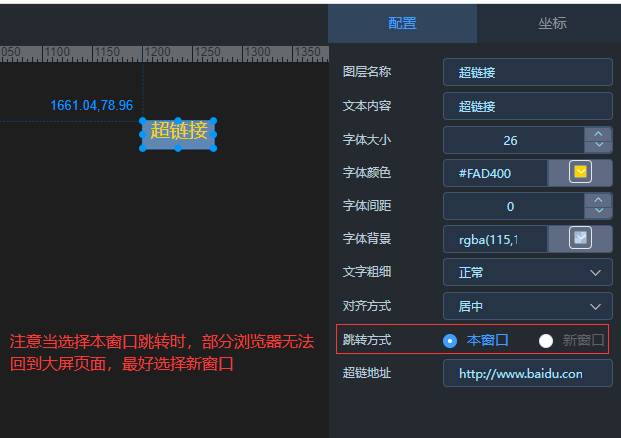Switch to the 坐标 tab
Screen dimensions: 621x438
pyautogui.click(x=551, y=23)
